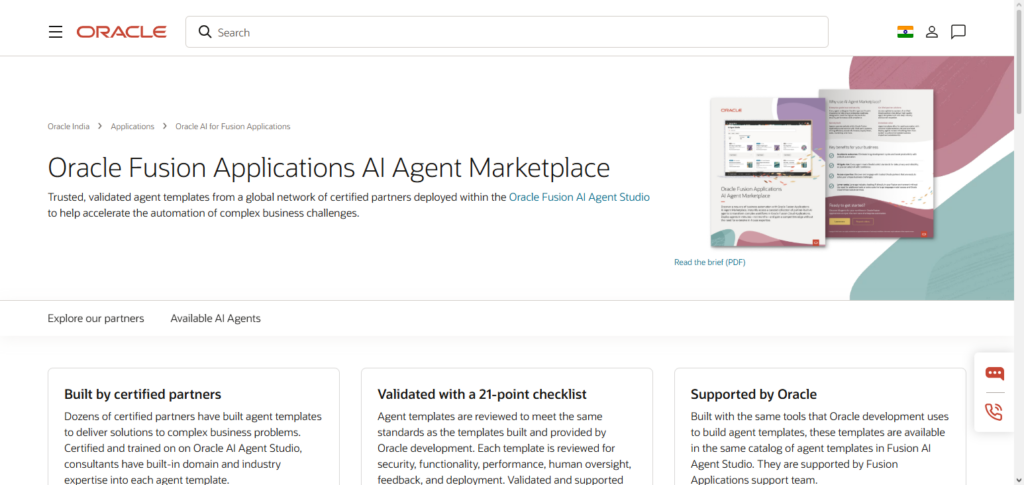1024x485 pixels.
Task: Open the contact chat icon in header
Action: [x=958, y=32]
